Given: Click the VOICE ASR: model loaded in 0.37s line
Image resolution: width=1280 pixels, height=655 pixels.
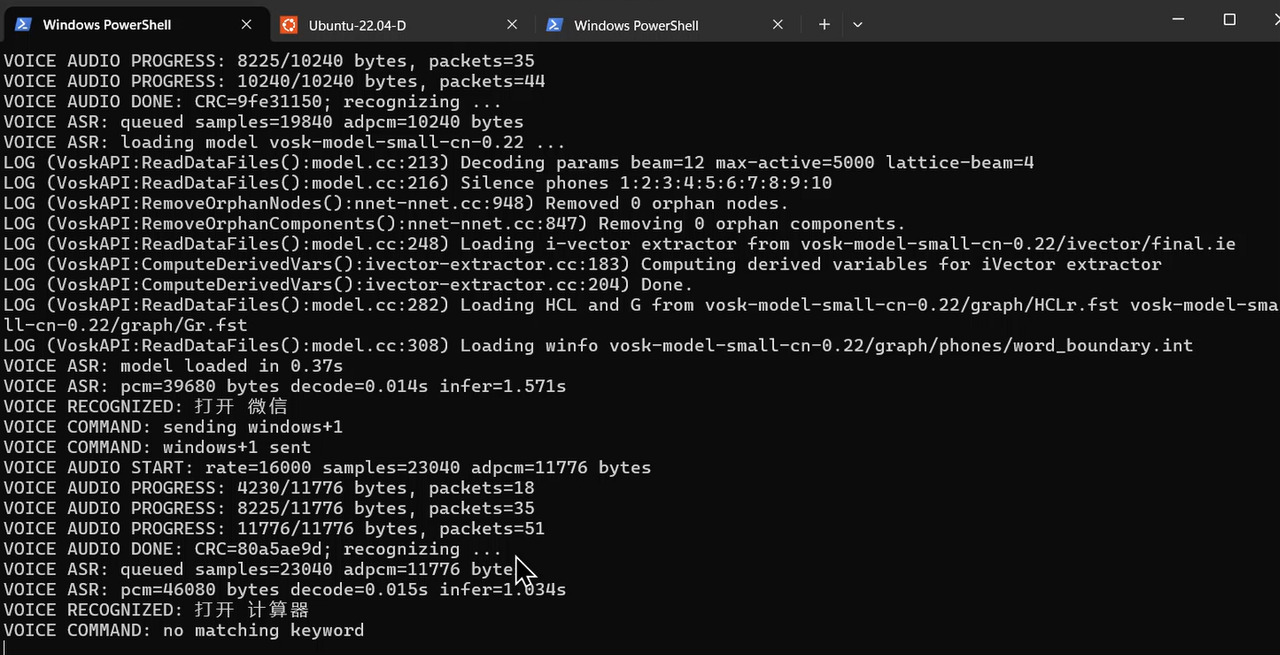Looking at the screenshot, I should [173, 366].
